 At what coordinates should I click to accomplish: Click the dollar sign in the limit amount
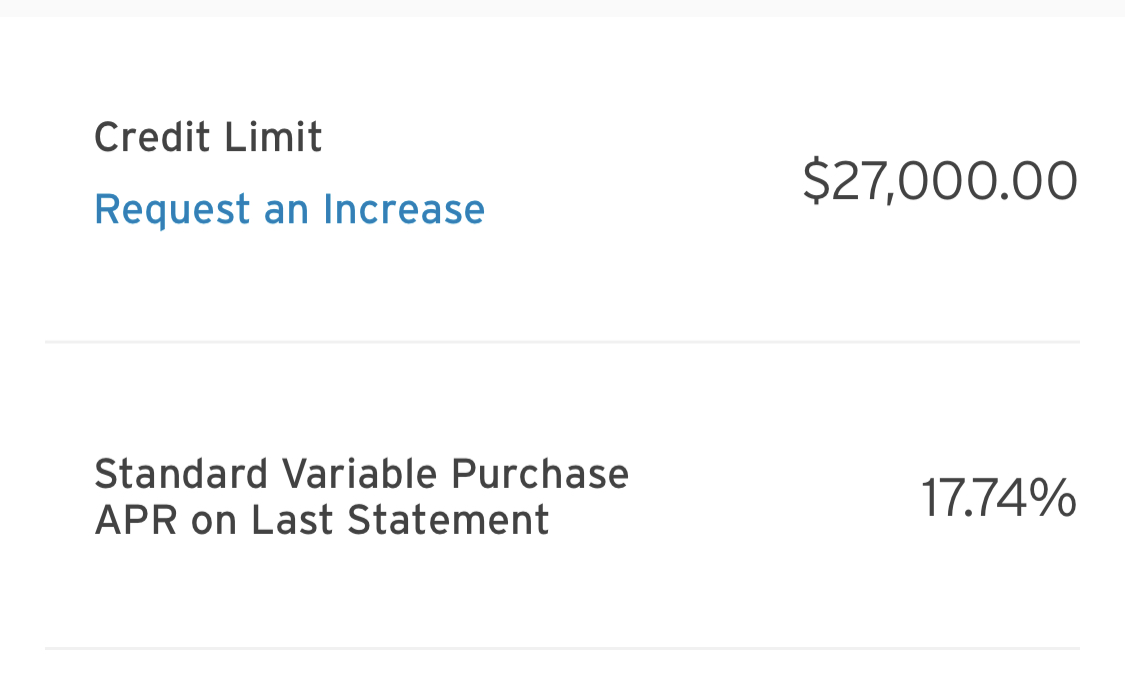[x=816, y=181]
